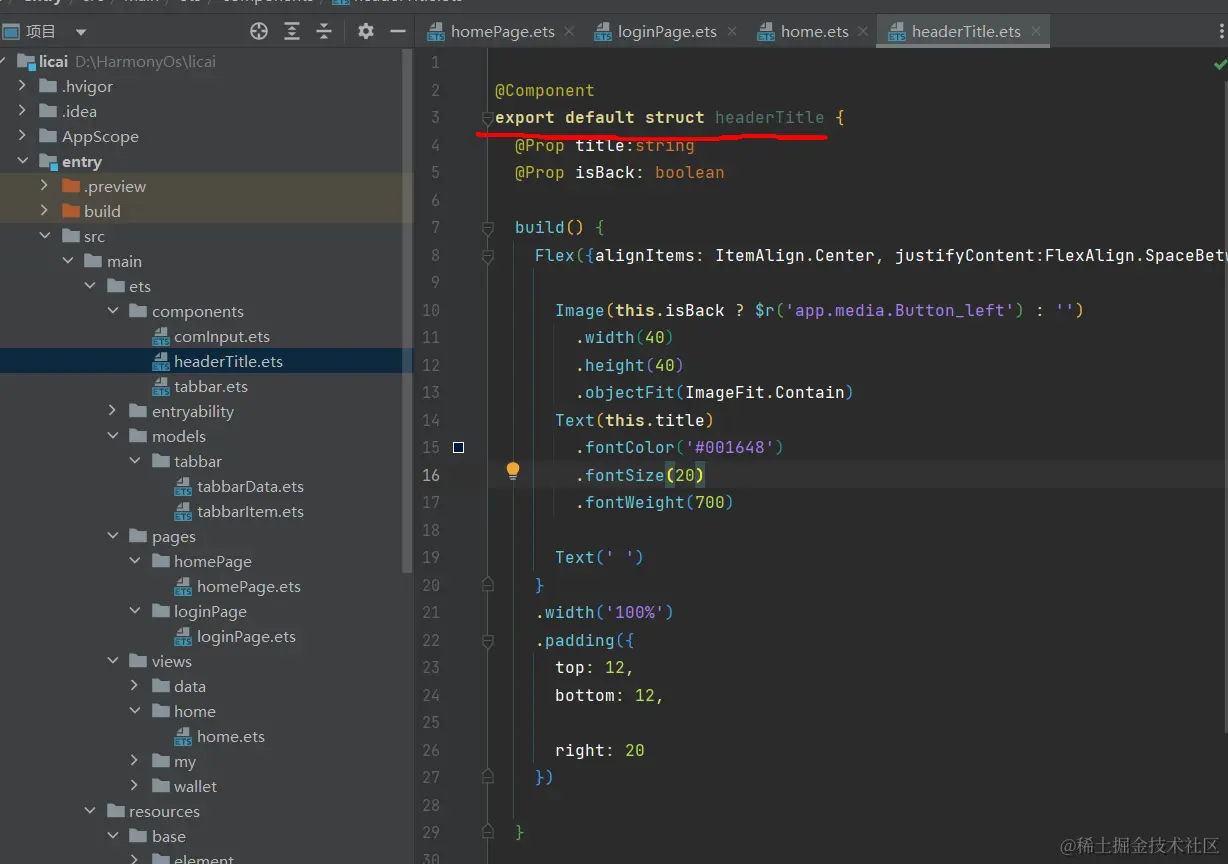Select tabbarData.ets file in the tree

click(x=250, y=486)
